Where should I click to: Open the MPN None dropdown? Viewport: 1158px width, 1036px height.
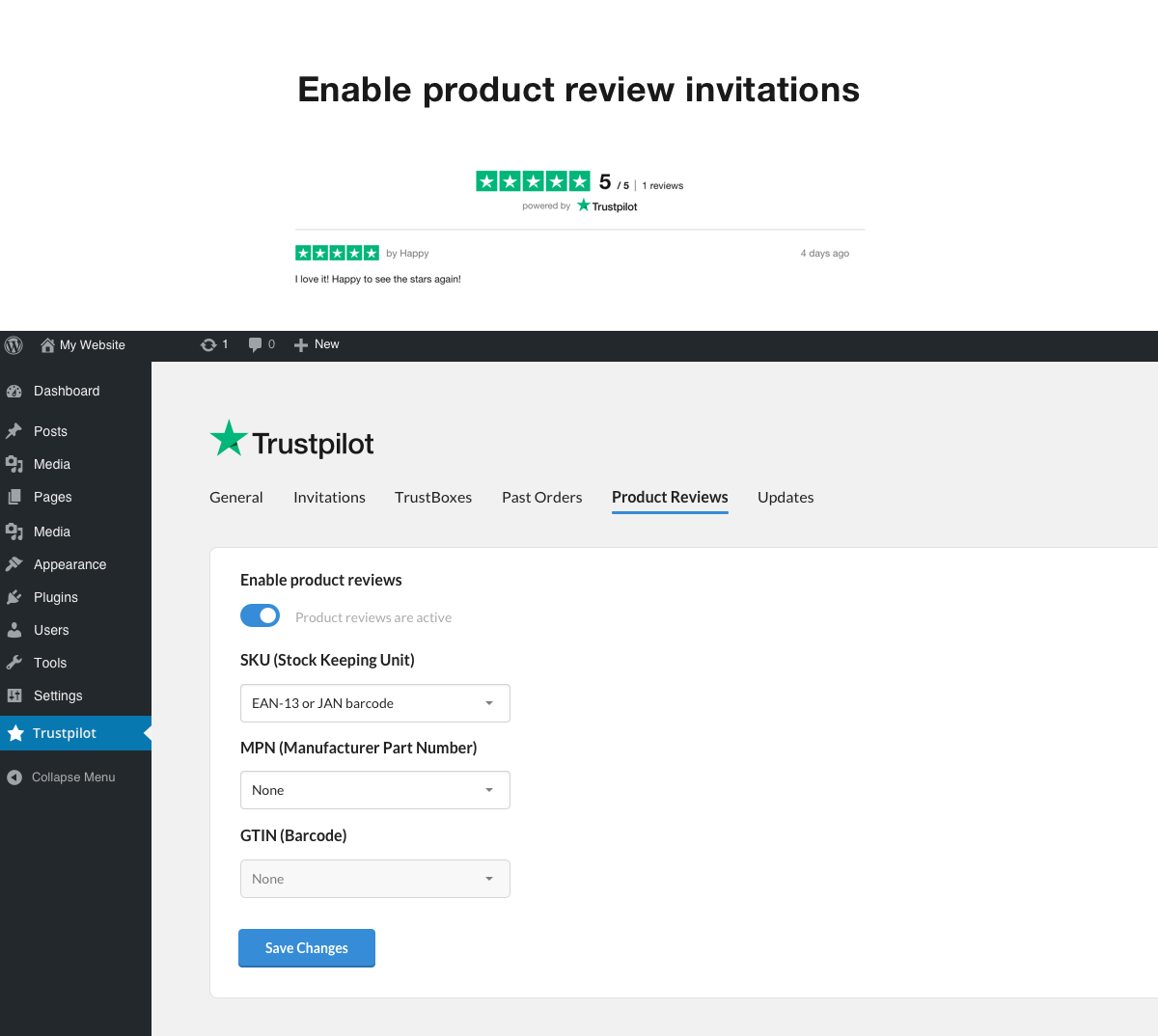(x=375, y=790)
